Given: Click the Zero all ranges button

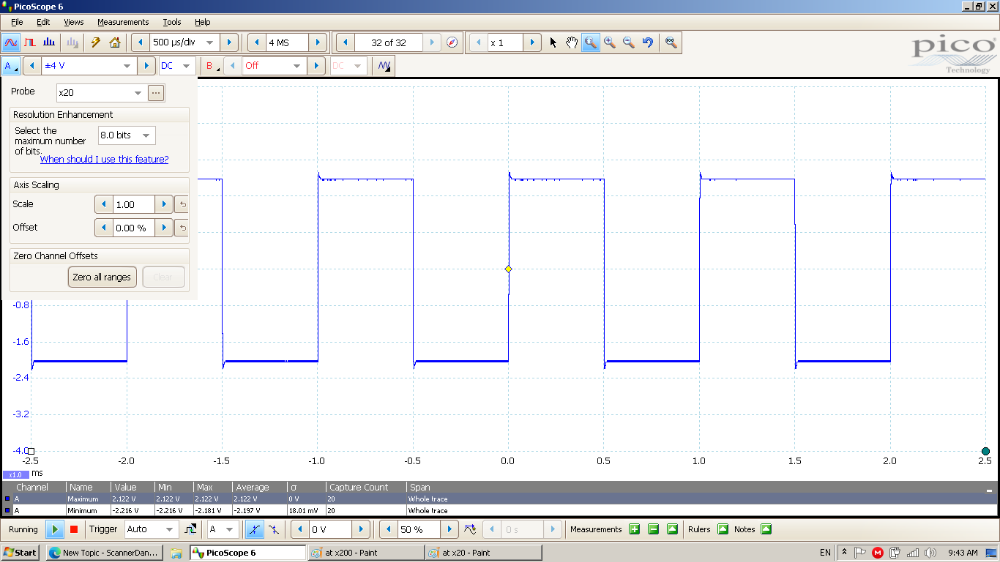Looking at the screenshot, I should [102, 277].
